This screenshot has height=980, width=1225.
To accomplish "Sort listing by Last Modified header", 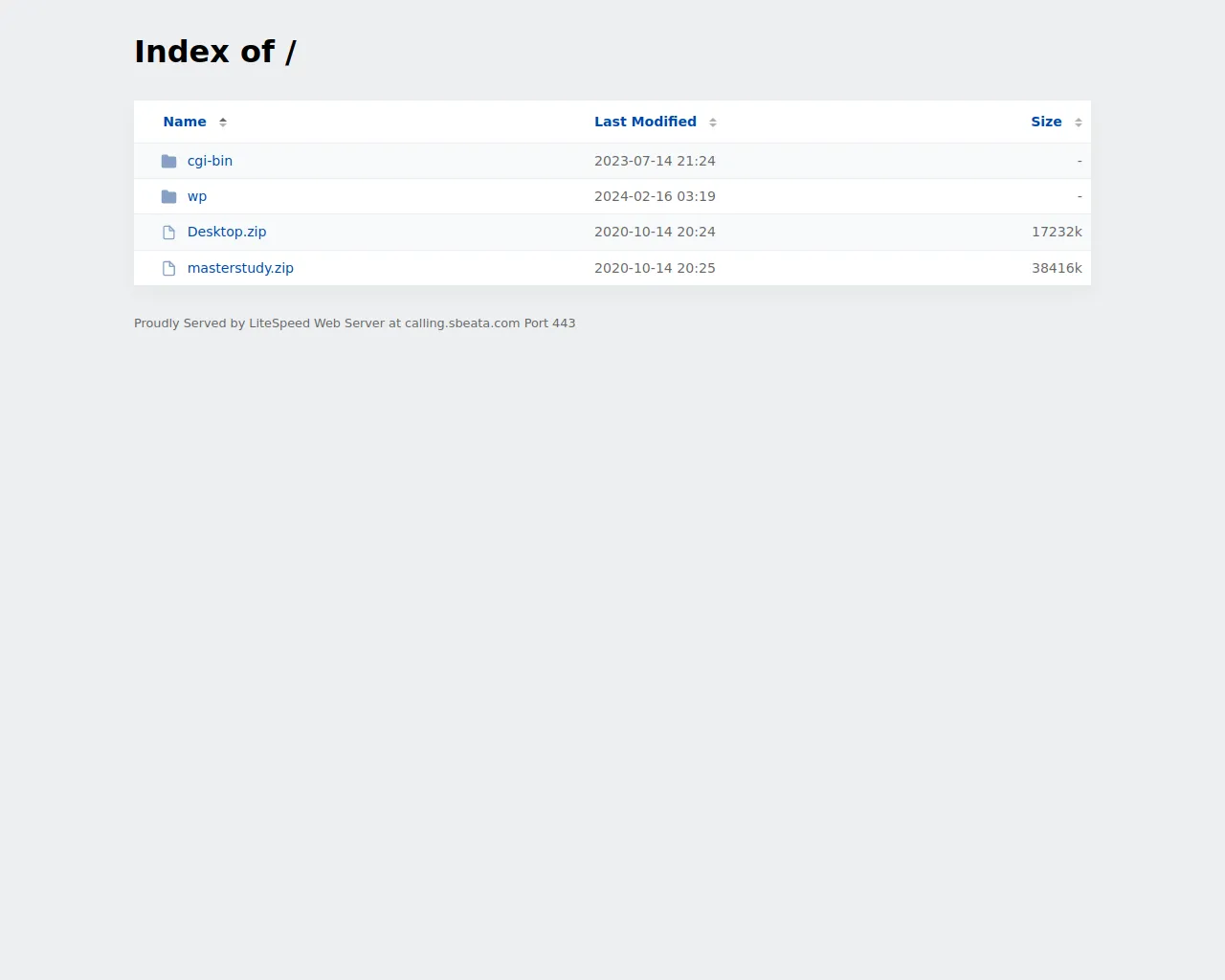I will pos(645,122).
